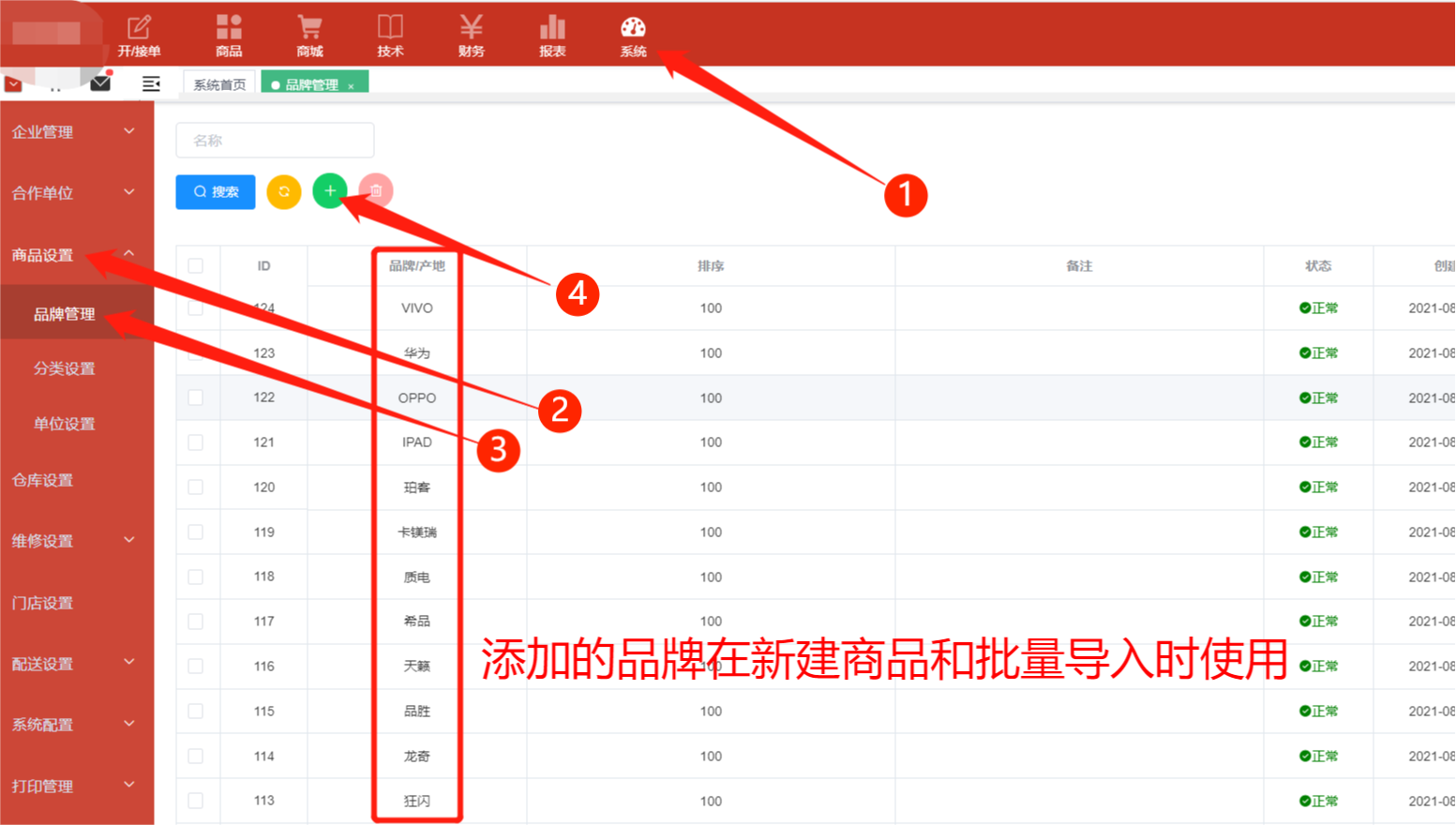Close the 品牌管理 tab with its x
The image size is (1456, 825).
coord(352,86)
